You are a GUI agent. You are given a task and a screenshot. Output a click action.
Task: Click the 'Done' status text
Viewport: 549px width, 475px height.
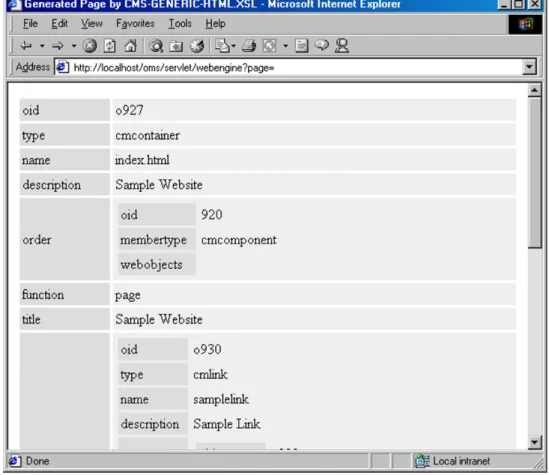[37, 461]
